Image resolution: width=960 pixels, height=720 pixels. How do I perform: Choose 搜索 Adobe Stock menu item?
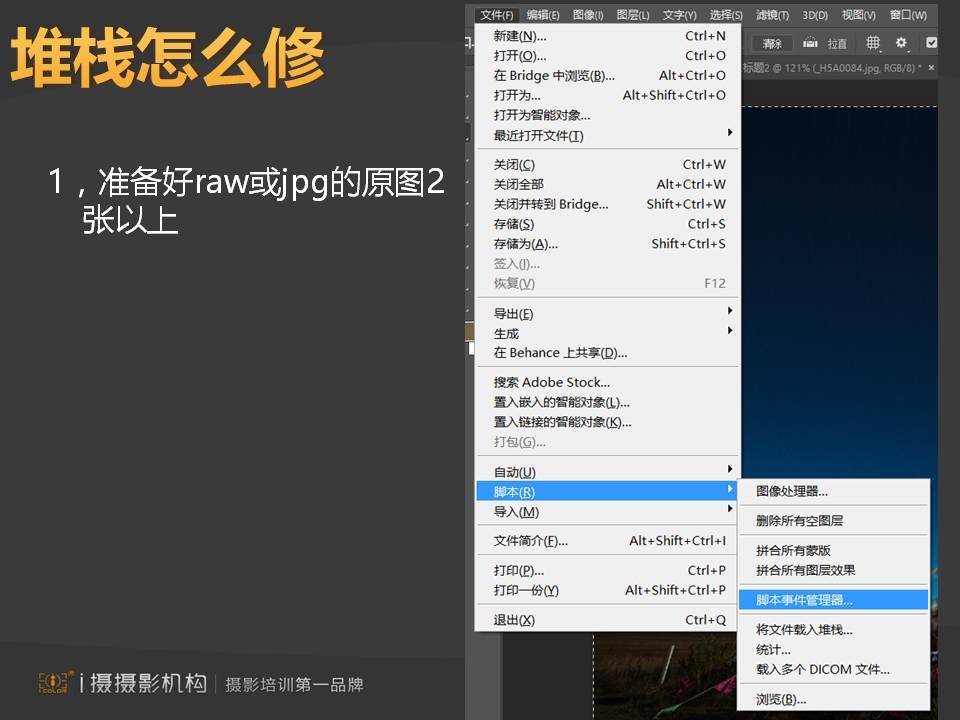coord(551,382)
